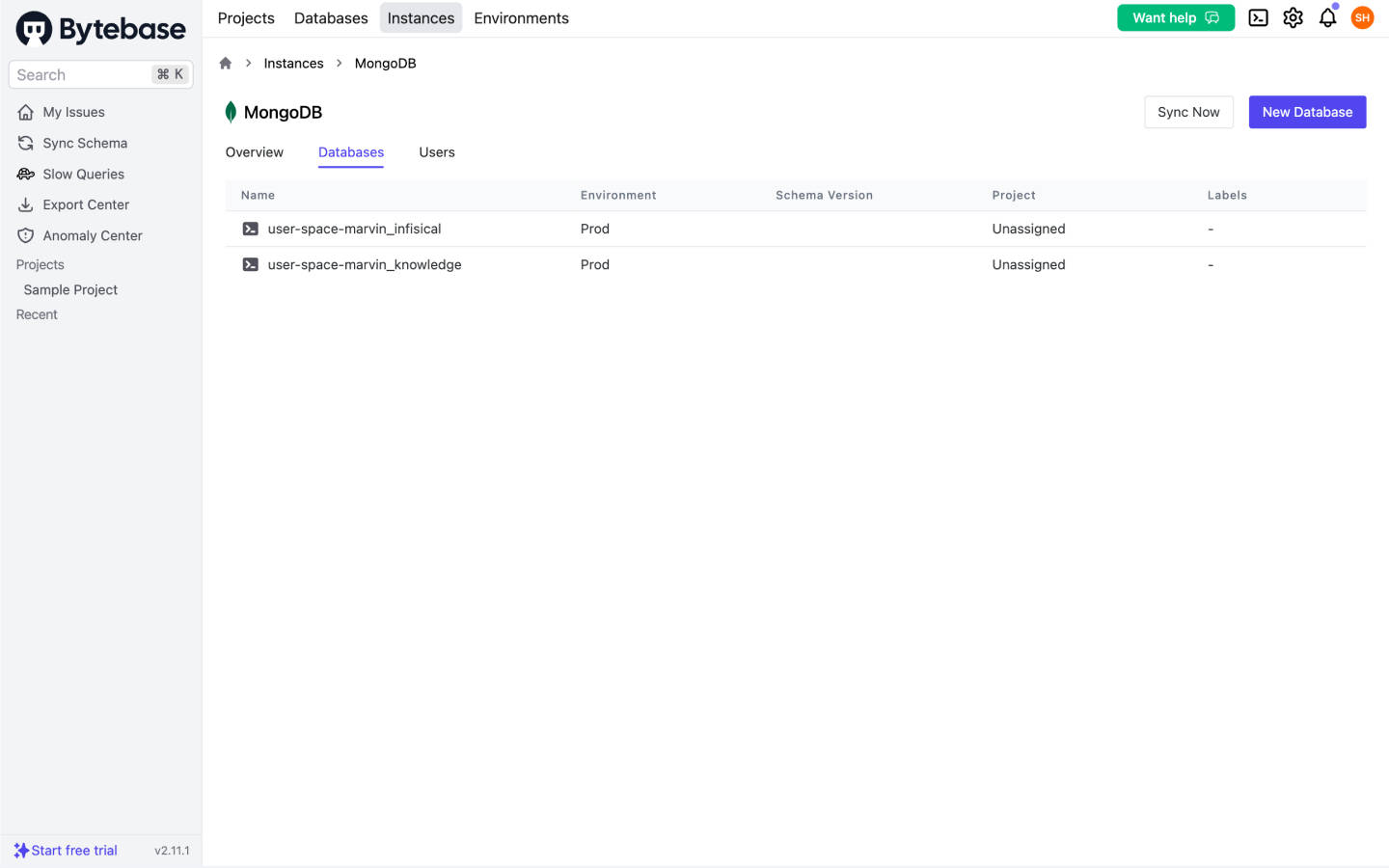Select Projects in top navigation

(246, 18)
